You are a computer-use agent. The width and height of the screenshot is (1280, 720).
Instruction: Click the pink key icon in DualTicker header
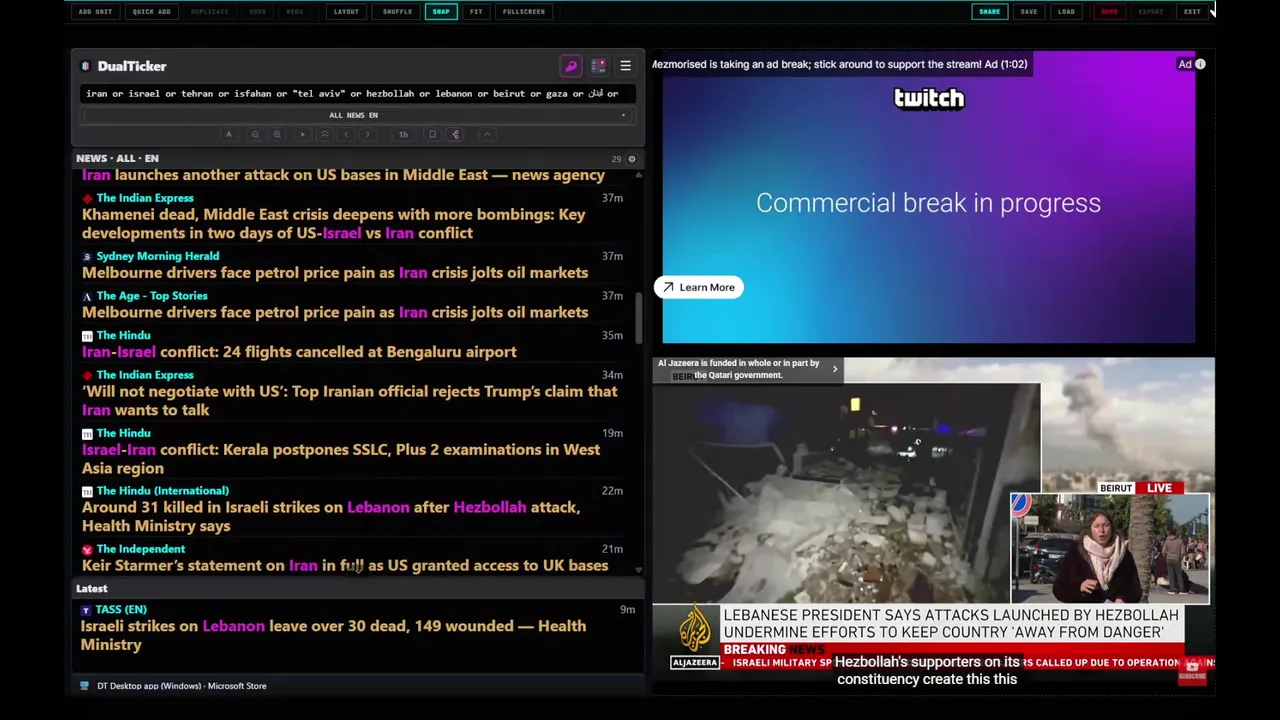click(571, 66)
